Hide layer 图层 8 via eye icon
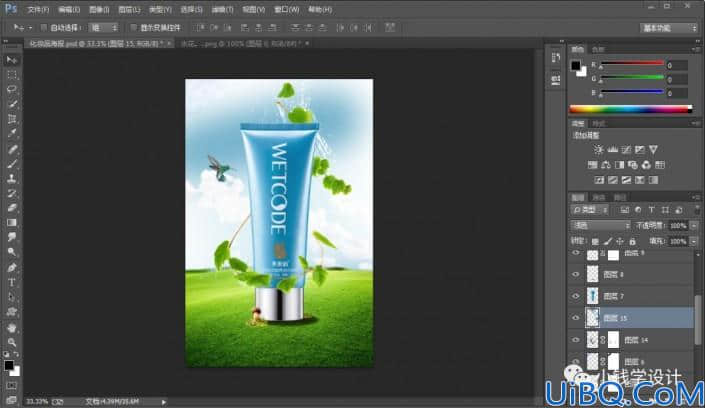The image size is (705, 408). point(576,274)
